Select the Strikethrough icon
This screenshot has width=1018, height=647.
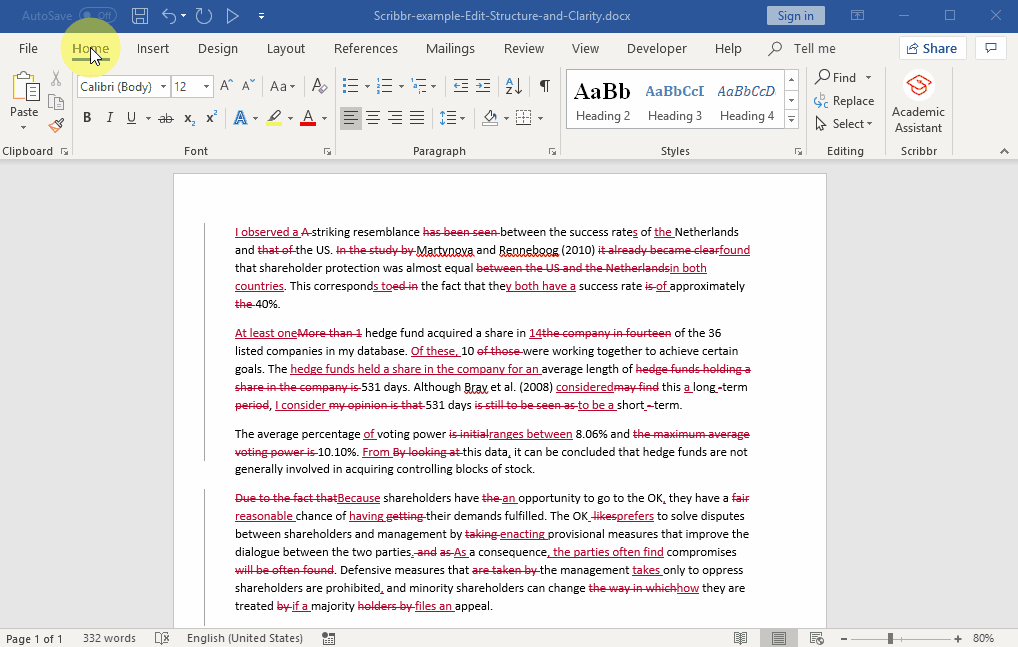(166, 117)
